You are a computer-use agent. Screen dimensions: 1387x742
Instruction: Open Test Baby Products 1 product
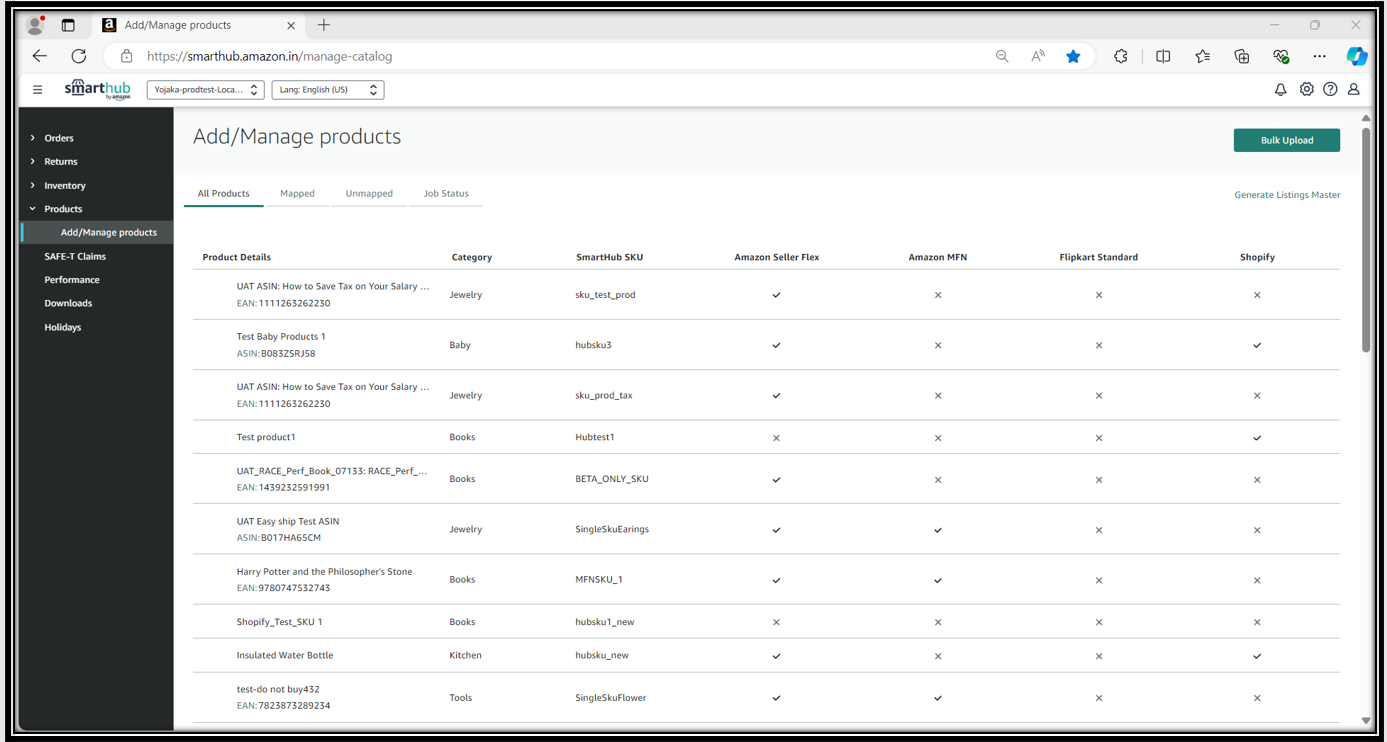[281, 337]
